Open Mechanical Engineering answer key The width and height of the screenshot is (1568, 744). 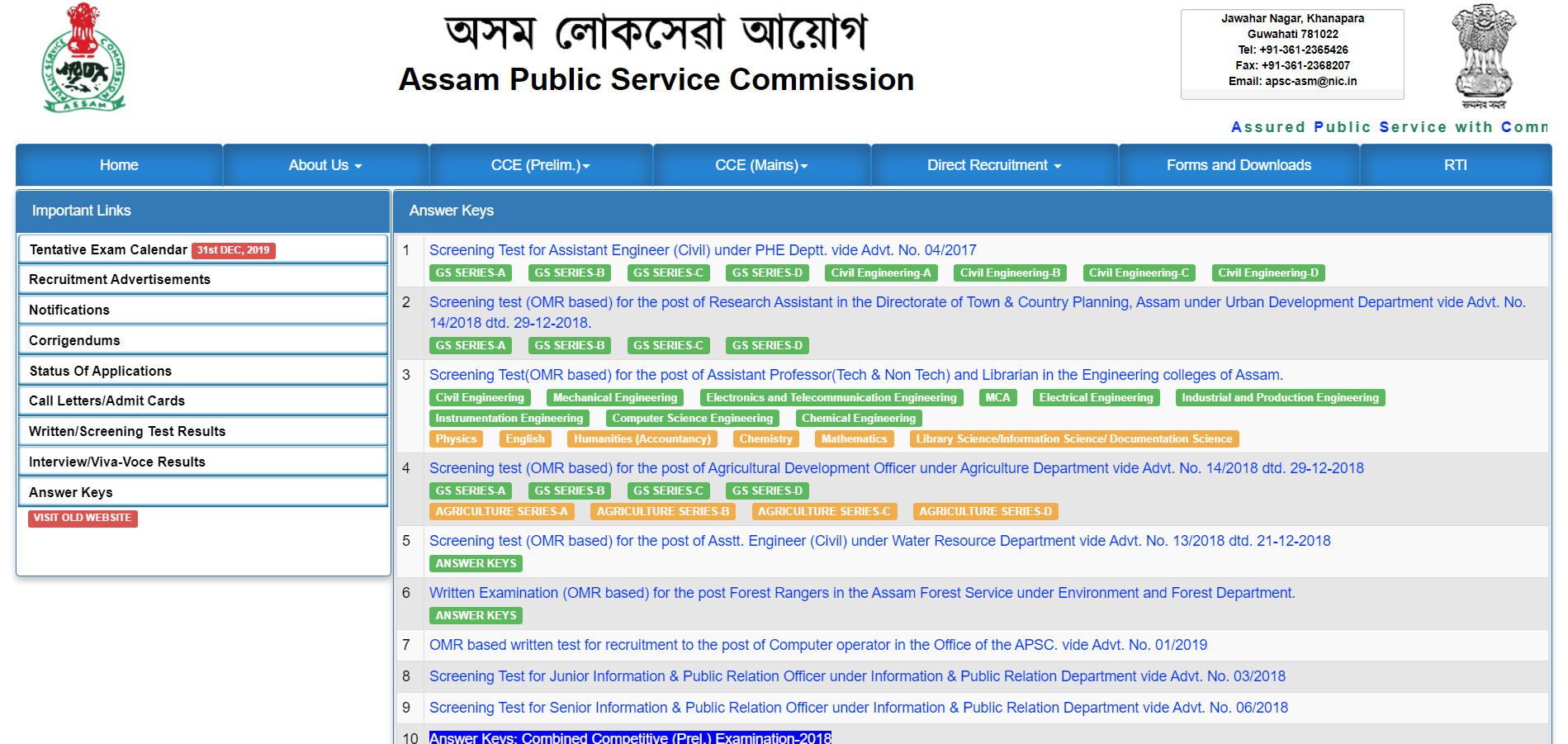615,397
